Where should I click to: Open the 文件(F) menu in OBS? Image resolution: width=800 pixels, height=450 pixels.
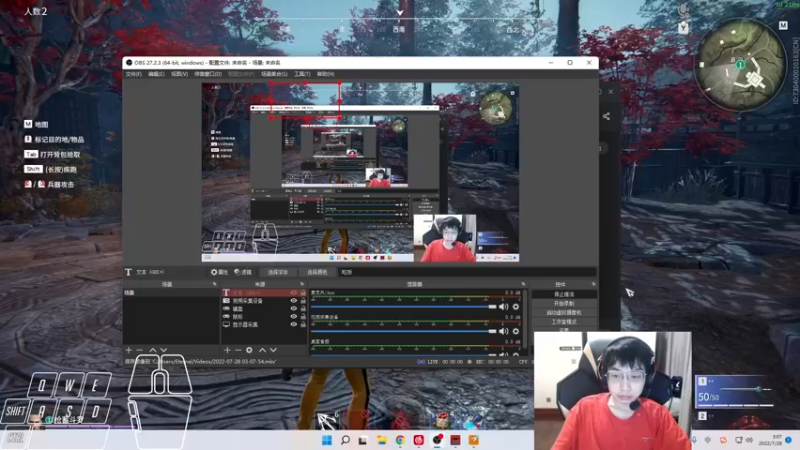point(133,74)
